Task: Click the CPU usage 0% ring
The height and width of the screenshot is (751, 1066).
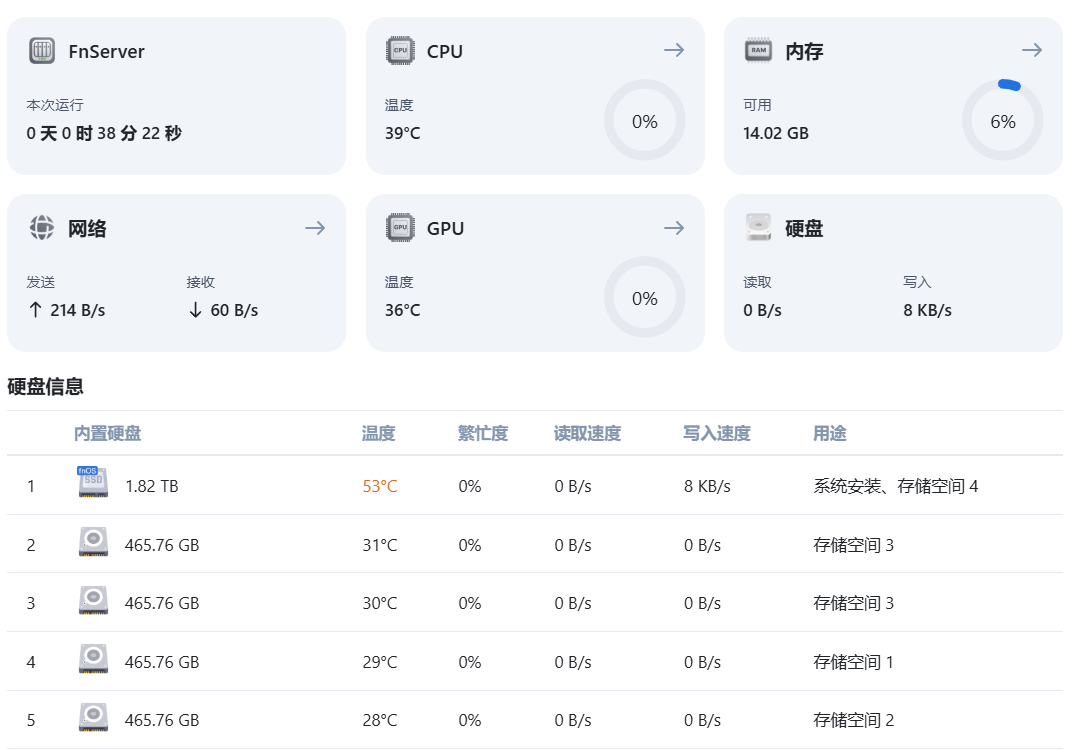Action: (x=645, y=121)
